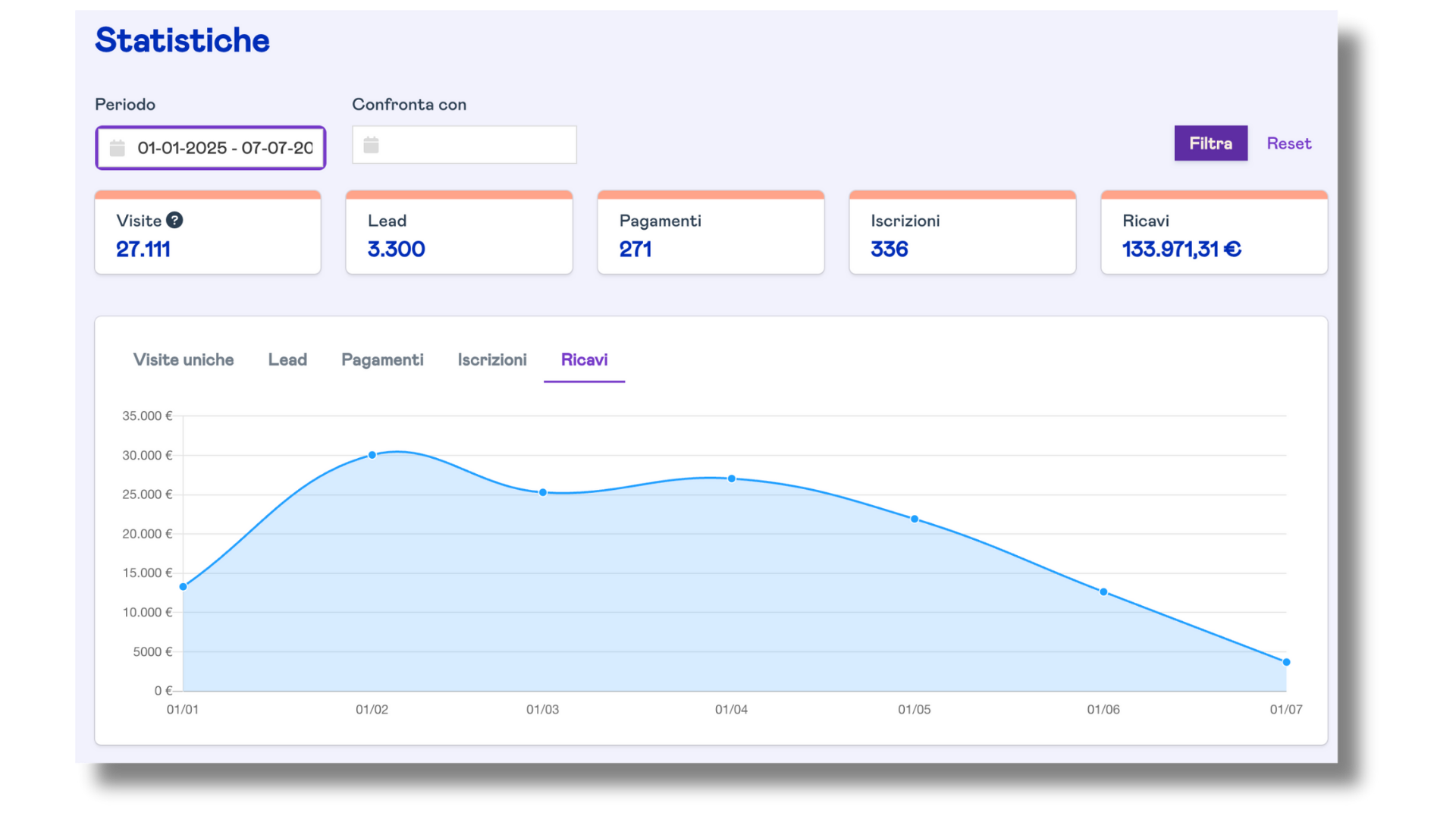This screenshot has width=1456, height=819.
Task: Open the Periodo date range picker
Action: tap(224, 148)
